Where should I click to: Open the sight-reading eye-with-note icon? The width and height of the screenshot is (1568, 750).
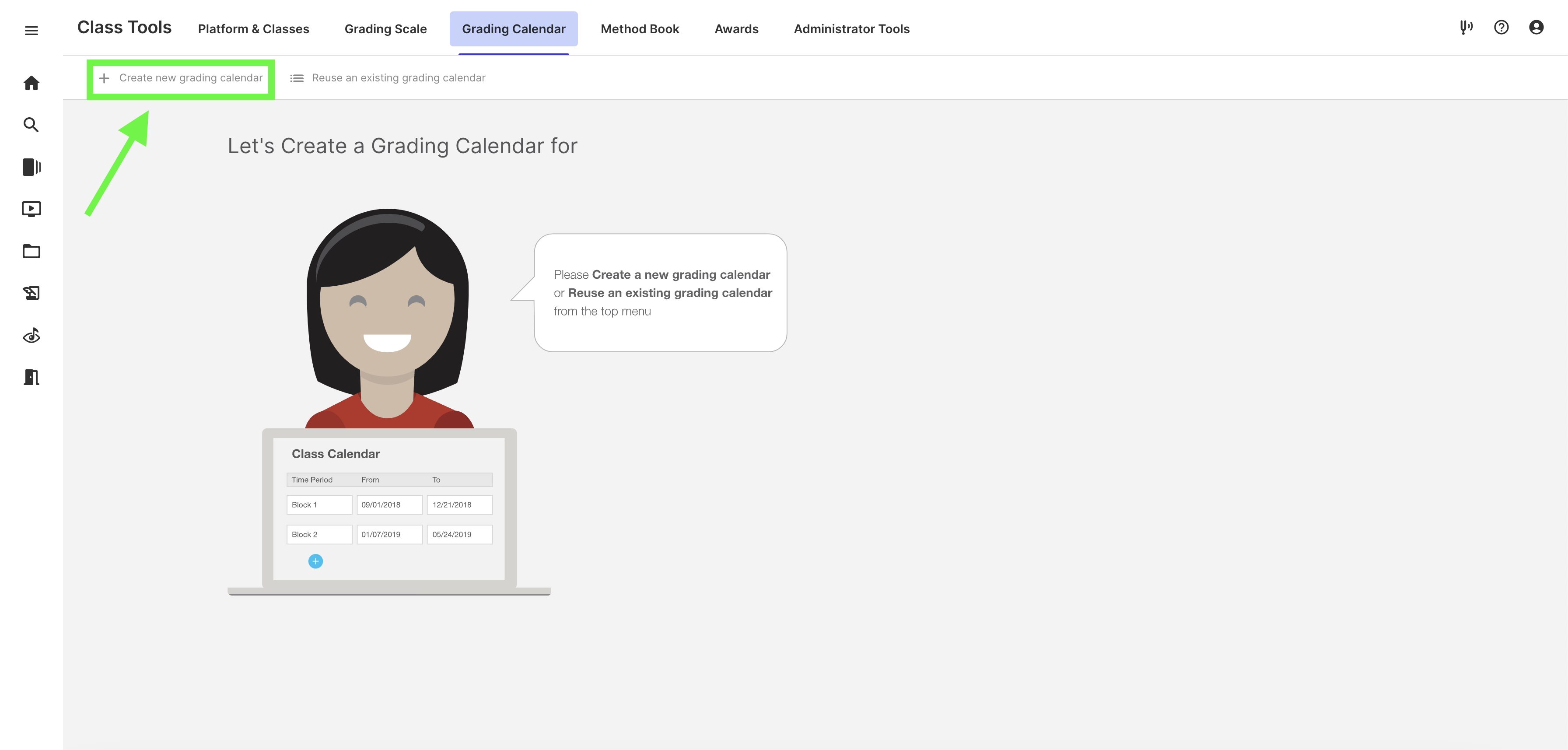click(31, 336)
